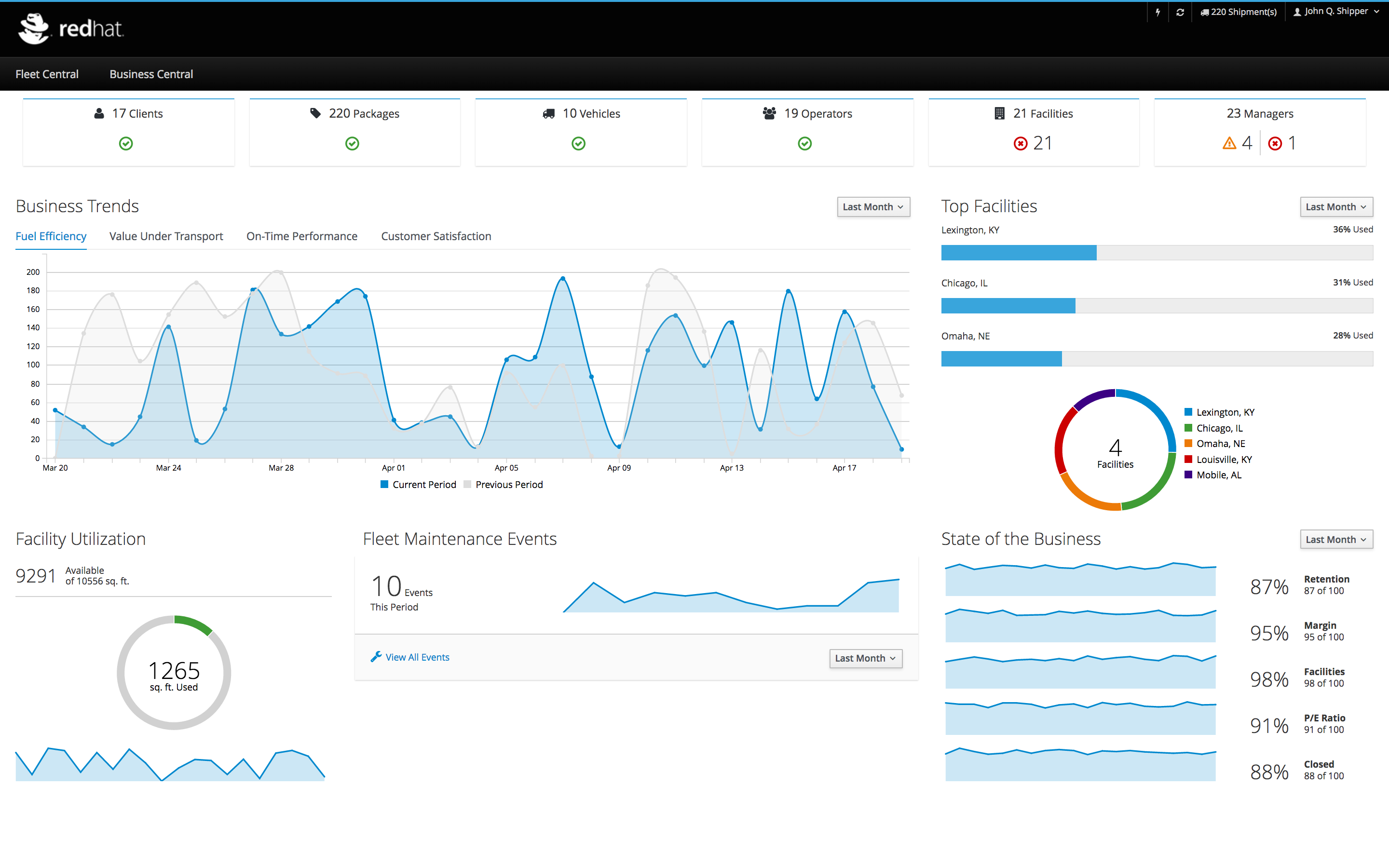Viewport: 1389px width, 868px height.
Task: Select Business Central navigation menu item
Action: (151, 73)
